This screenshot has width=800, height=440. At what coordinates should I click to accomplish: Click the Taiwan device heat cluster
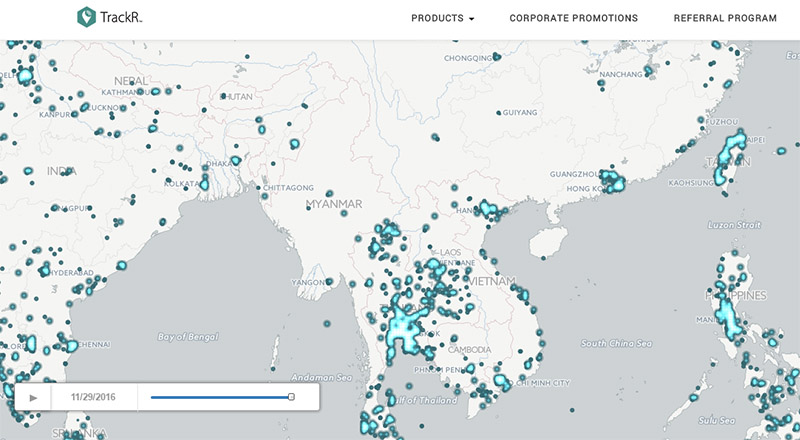tap(730, 160)
